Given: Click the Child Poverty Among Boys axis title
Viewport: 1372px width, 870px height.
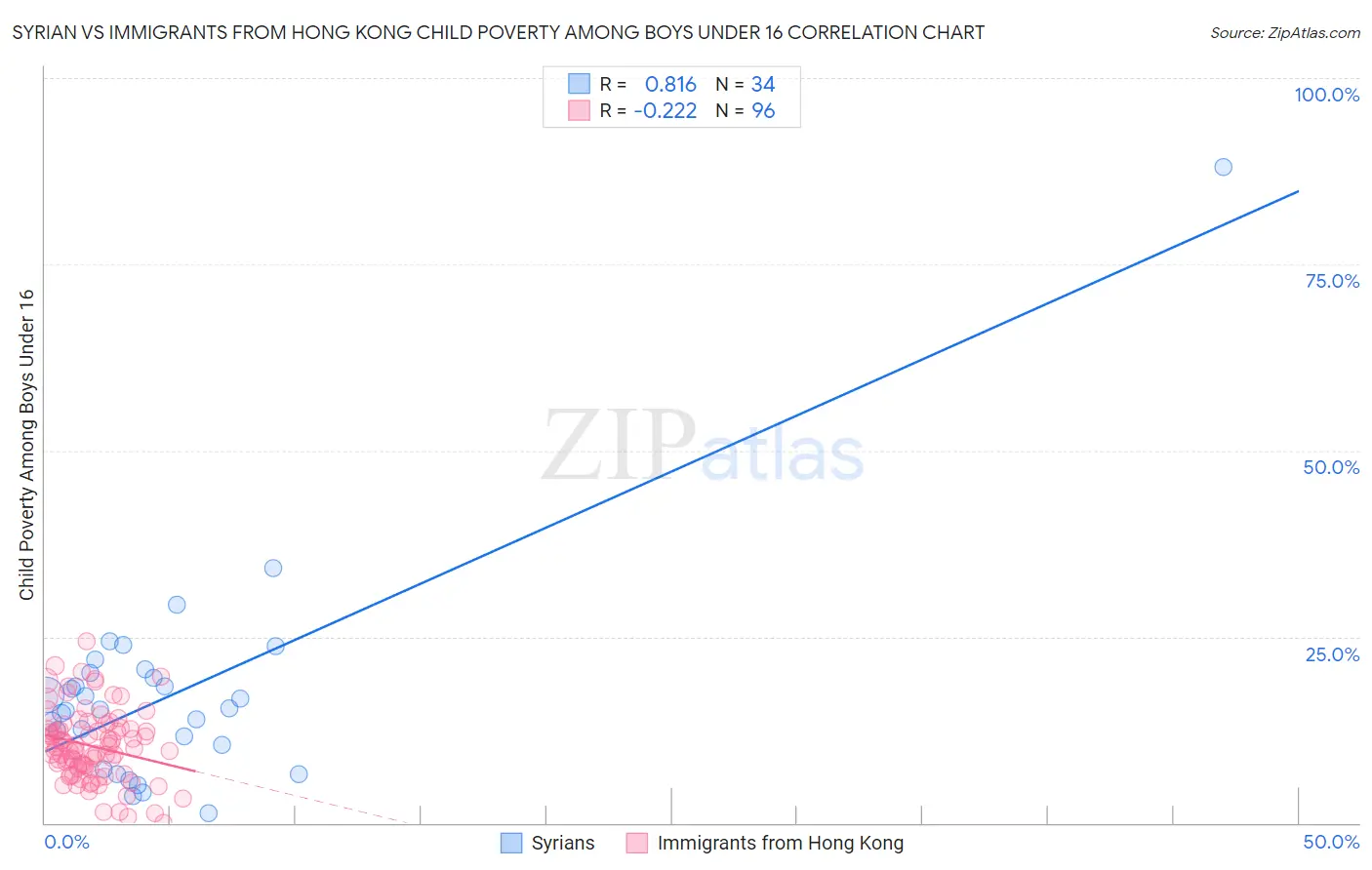Looking at the screenshot, I should pos(26,445).
